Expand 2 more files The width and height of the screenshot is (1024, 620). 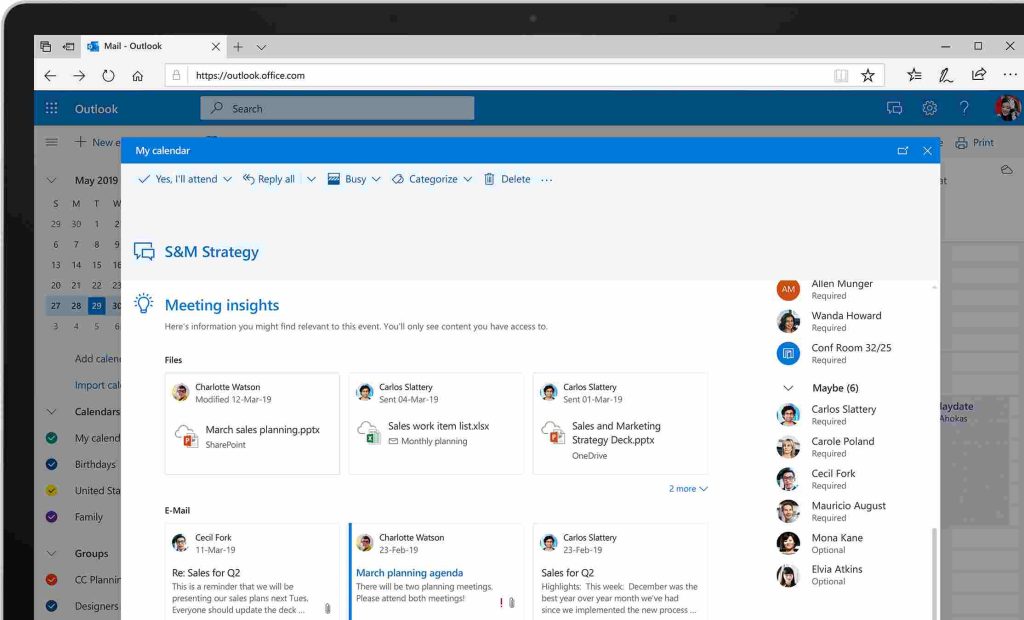coord(688,489)
